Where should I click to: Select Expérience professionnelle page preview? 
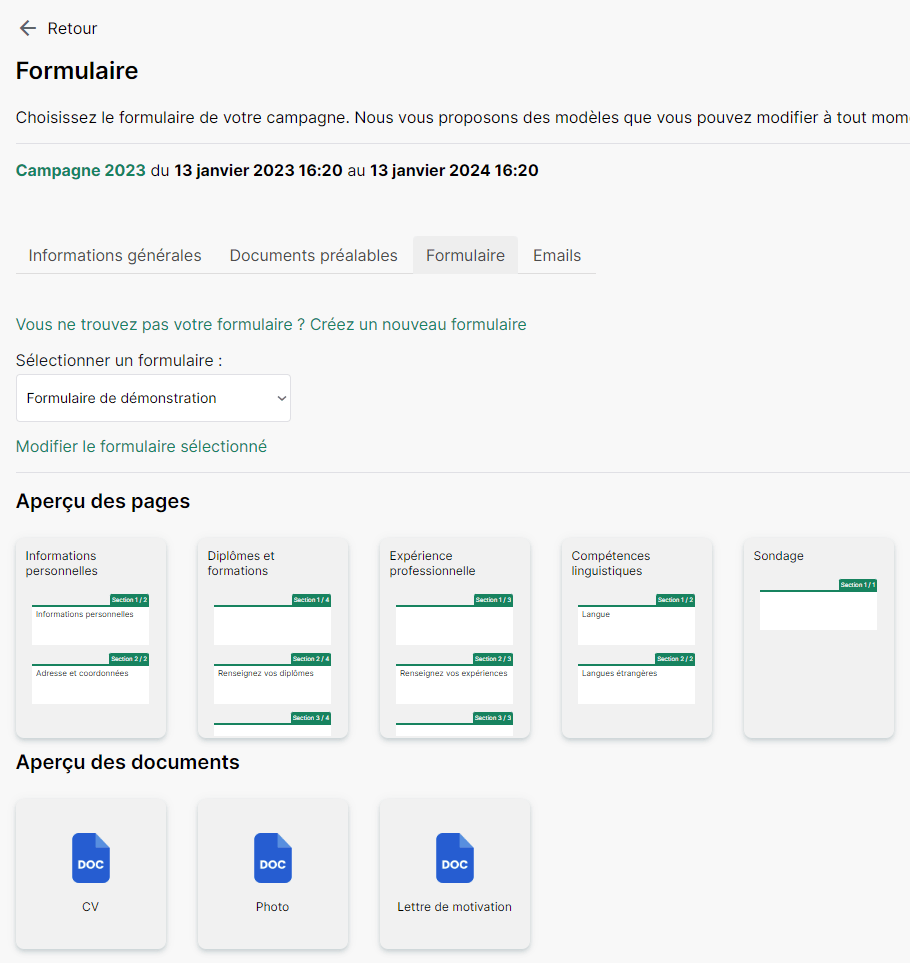pyautogui.click(x=455, y=638)
